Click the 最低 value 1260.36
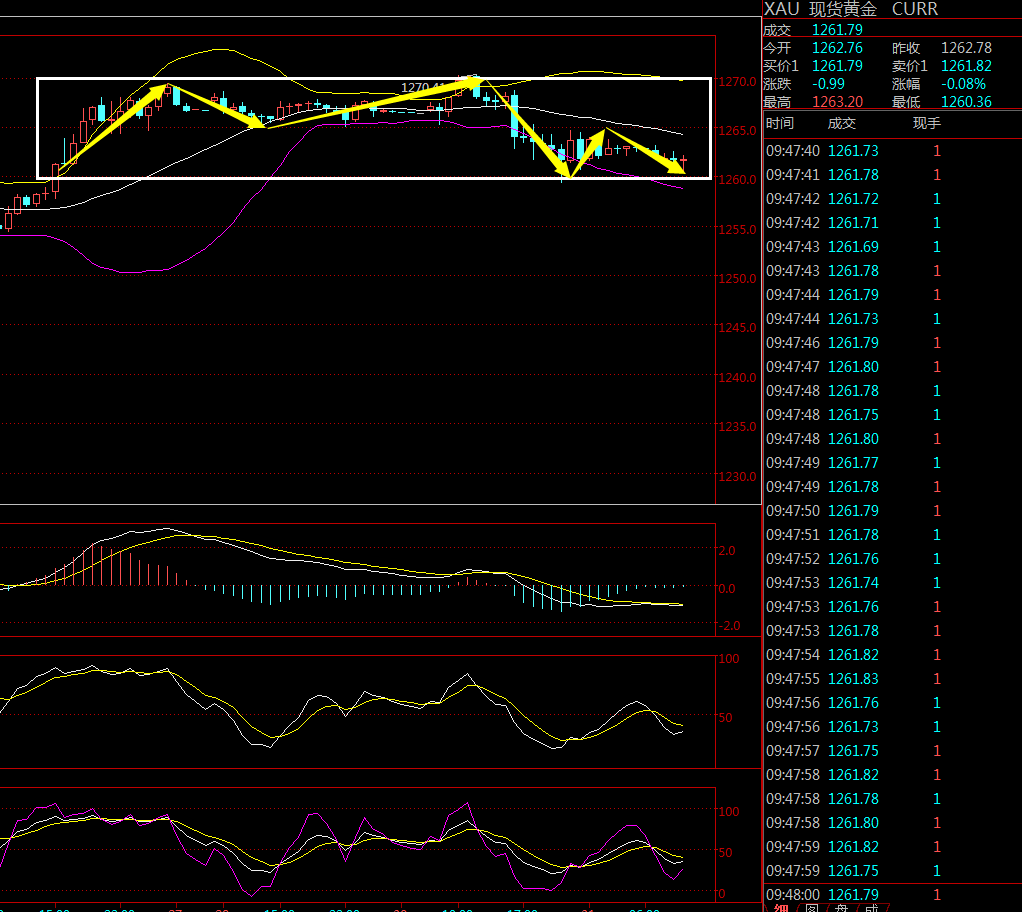1022x912 pixels. (966, 102)
